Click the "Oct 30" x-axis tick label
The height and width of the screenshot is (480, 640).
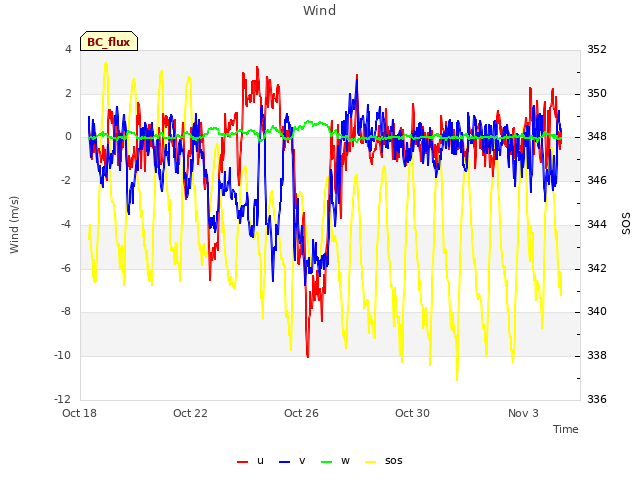412,413
